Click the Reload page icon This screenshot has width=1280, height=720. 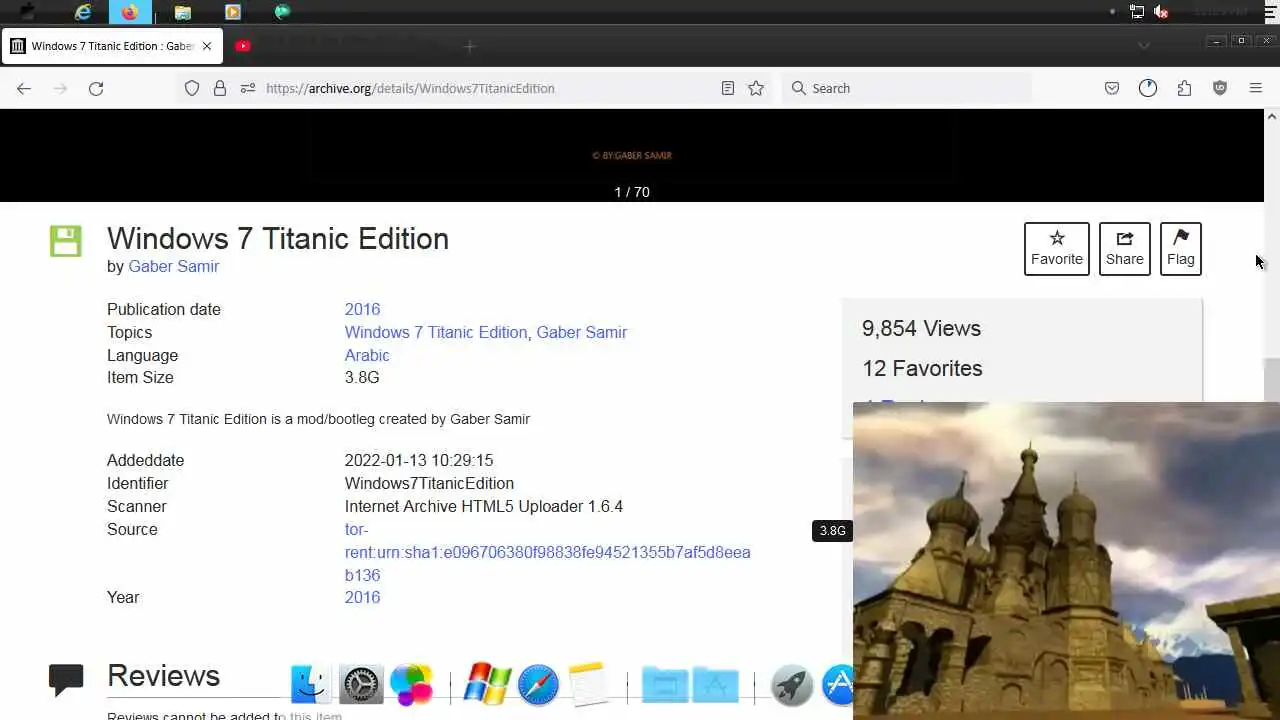tap(96, 88)
